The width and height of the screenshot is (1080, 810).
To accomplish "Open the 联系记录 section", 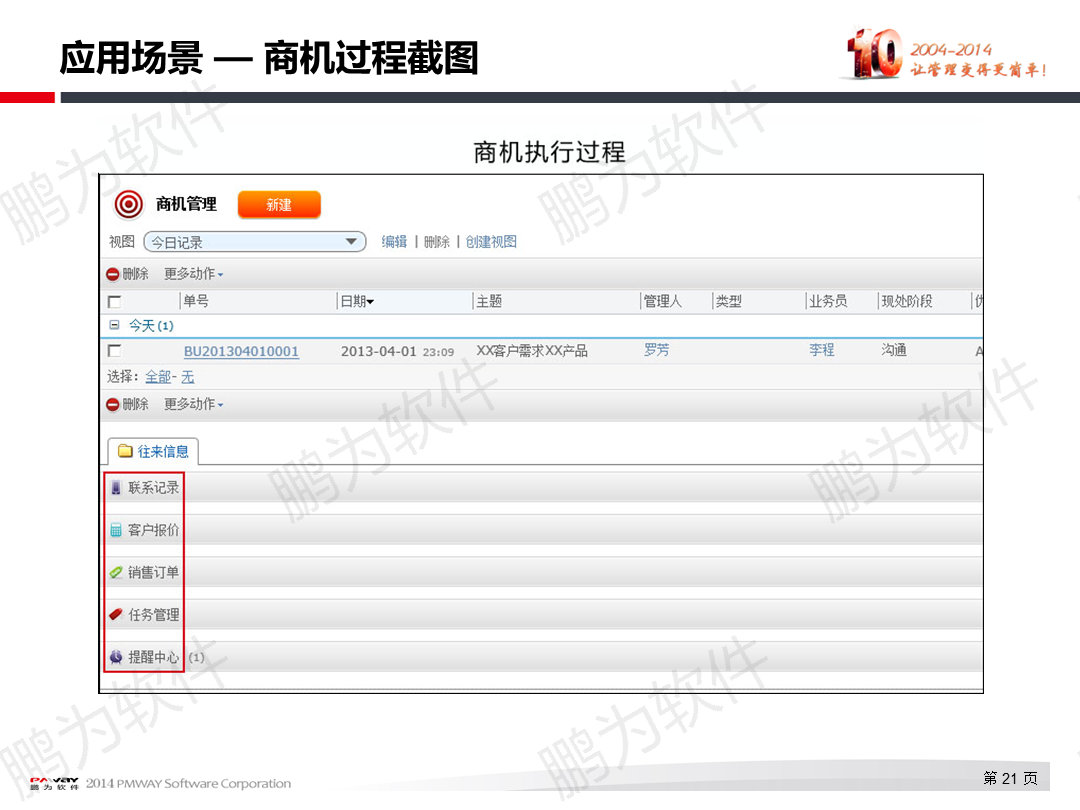I will pyautogui.click(x=154, y=488).
